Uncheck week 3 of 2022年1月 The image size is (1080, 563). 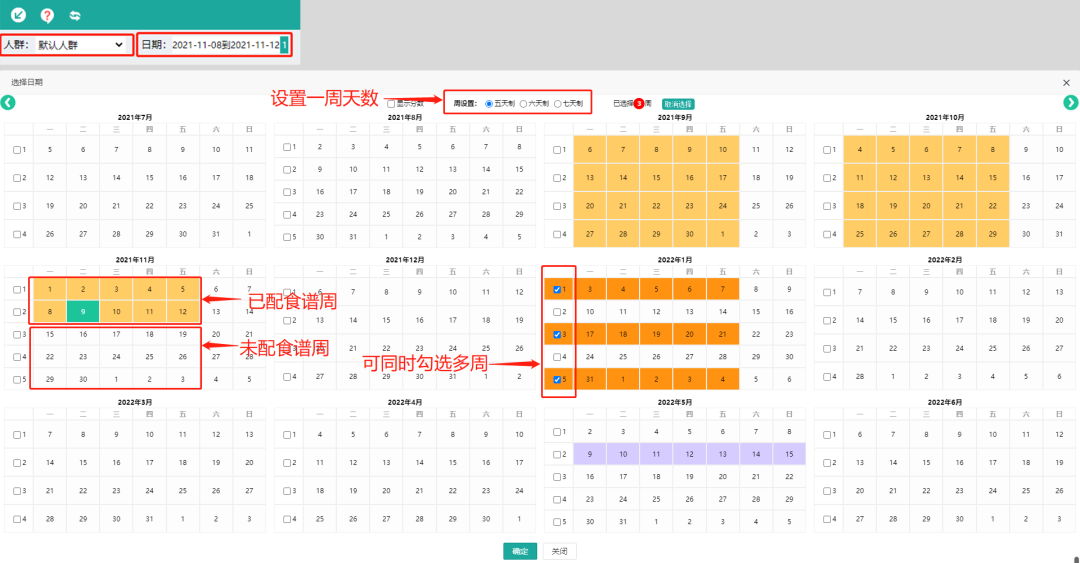557,334
